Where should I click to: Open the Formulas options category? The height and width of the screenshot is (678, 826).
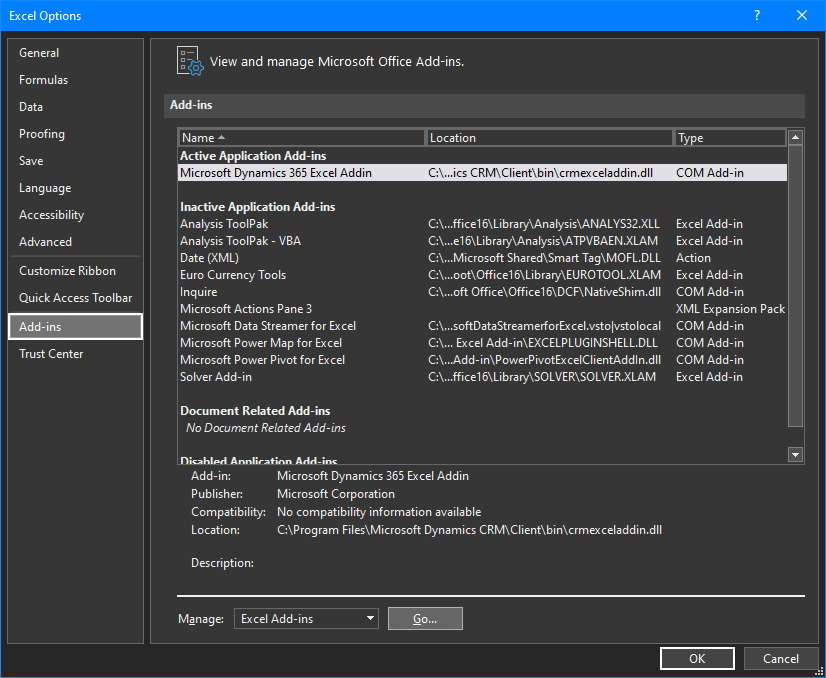(75, 80)
